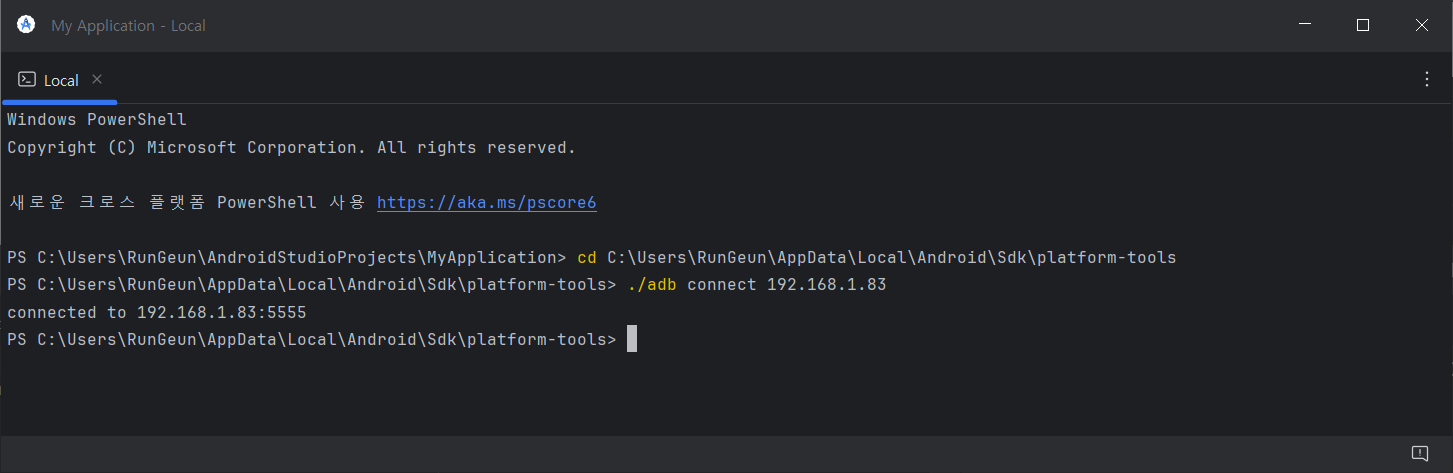Click the Android Studio logo icon
The width and height of the screenshot is (1453, 473).
[26, 25]
